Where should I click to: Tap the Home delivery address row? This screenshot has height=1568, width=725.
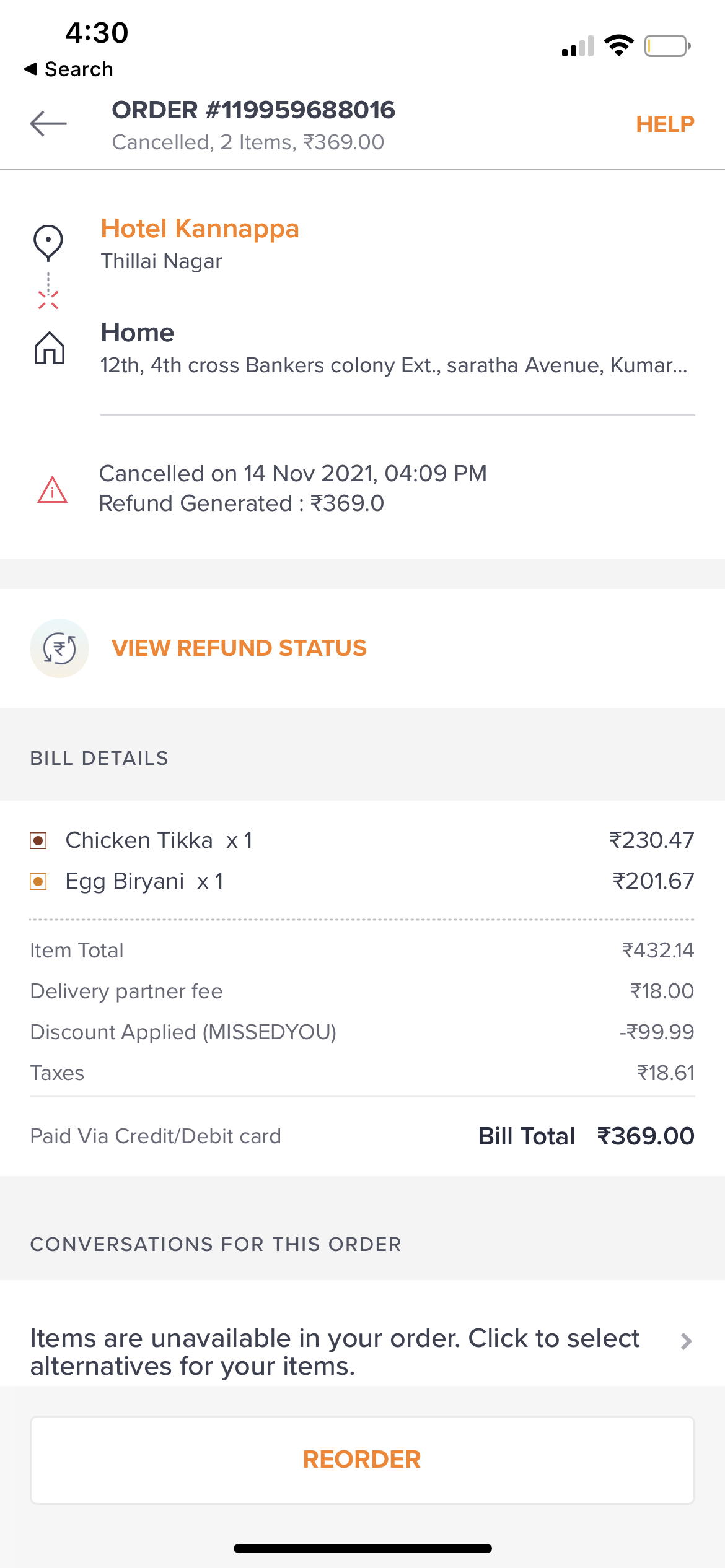394,349
